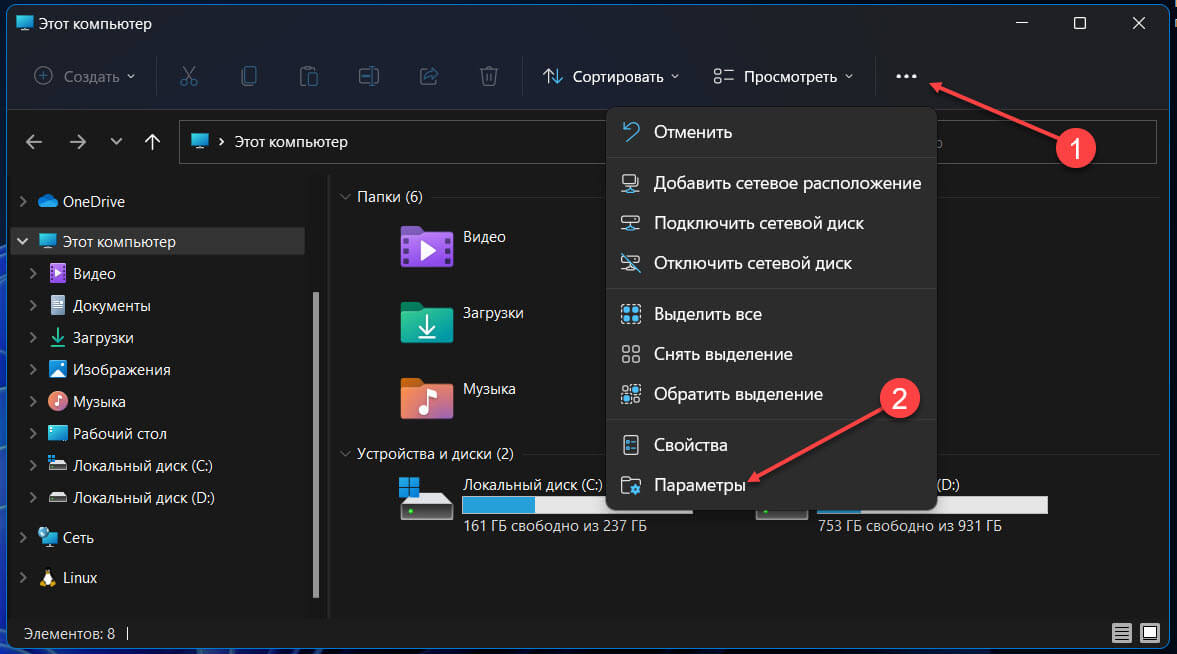Click the Copy icon in toolbar
This screenshot has width=1177, height=654.
pyautogui.click(x=248, y=76)
